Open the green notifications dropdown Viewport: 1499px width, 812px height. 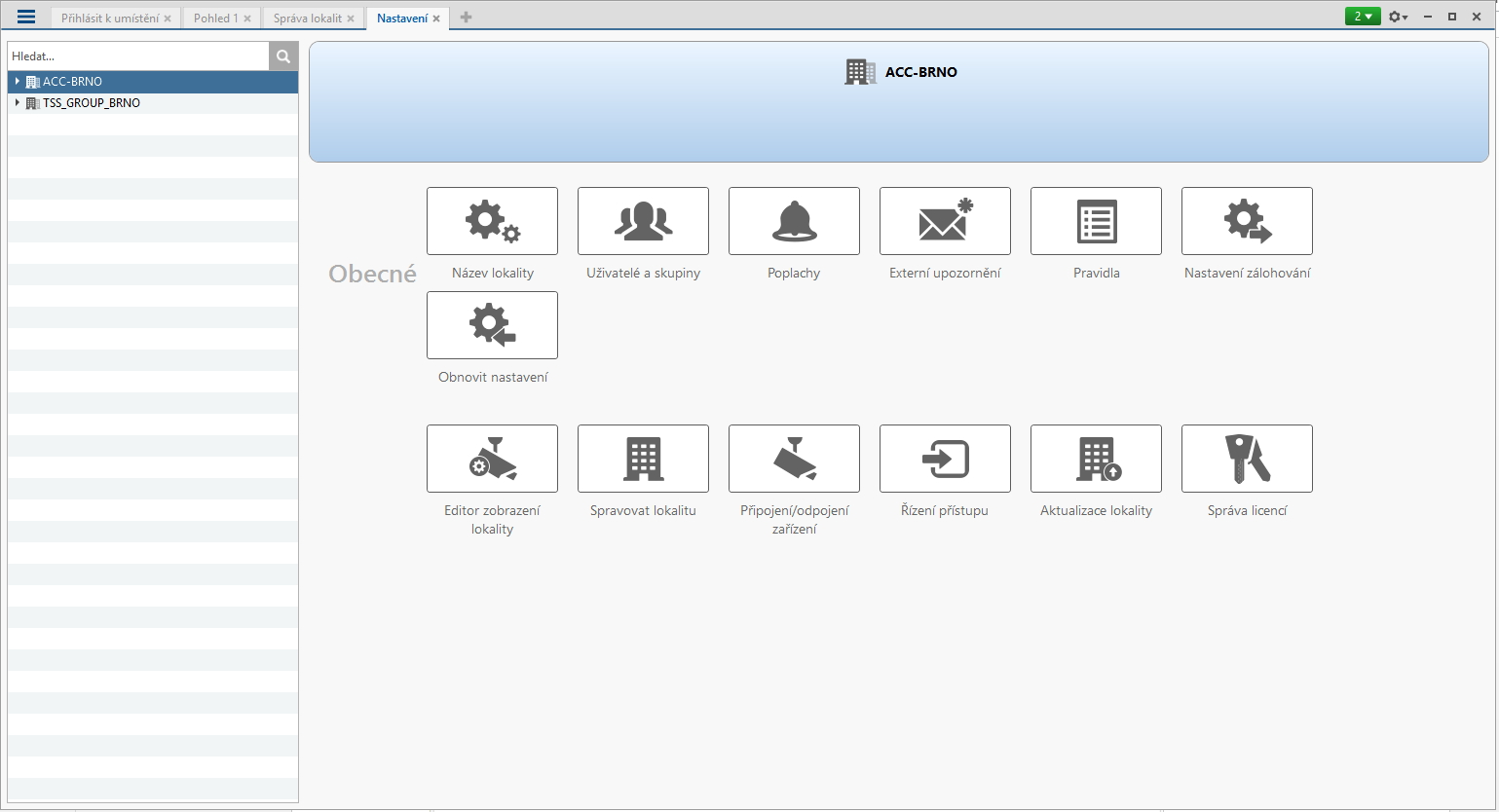click(x=1362, y=17)
